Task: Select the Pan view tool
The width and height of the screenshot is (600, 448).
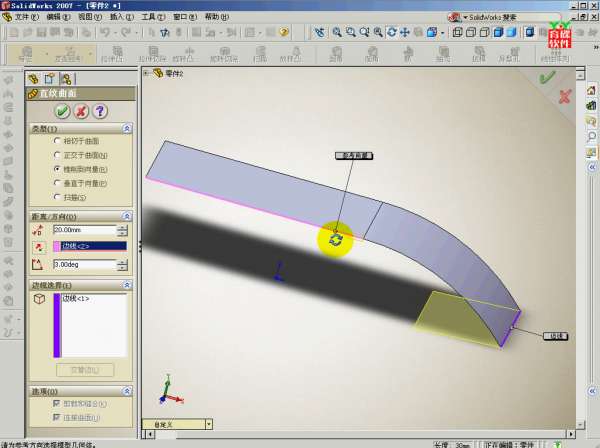Action: coord(405,32)
